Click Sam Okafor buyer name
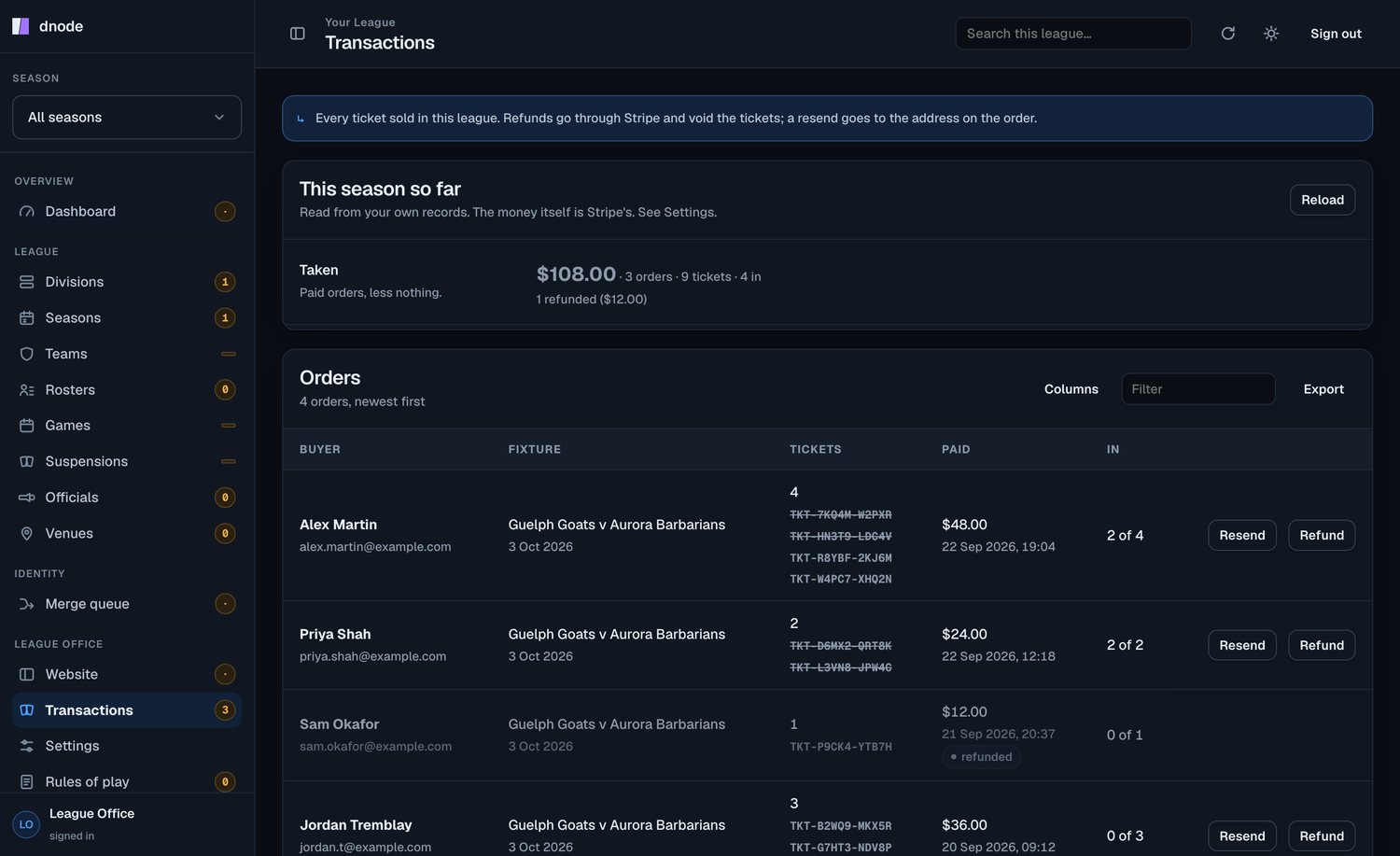Image resolution: width=1400 pixels, height=856 pixels. [340, 724]
